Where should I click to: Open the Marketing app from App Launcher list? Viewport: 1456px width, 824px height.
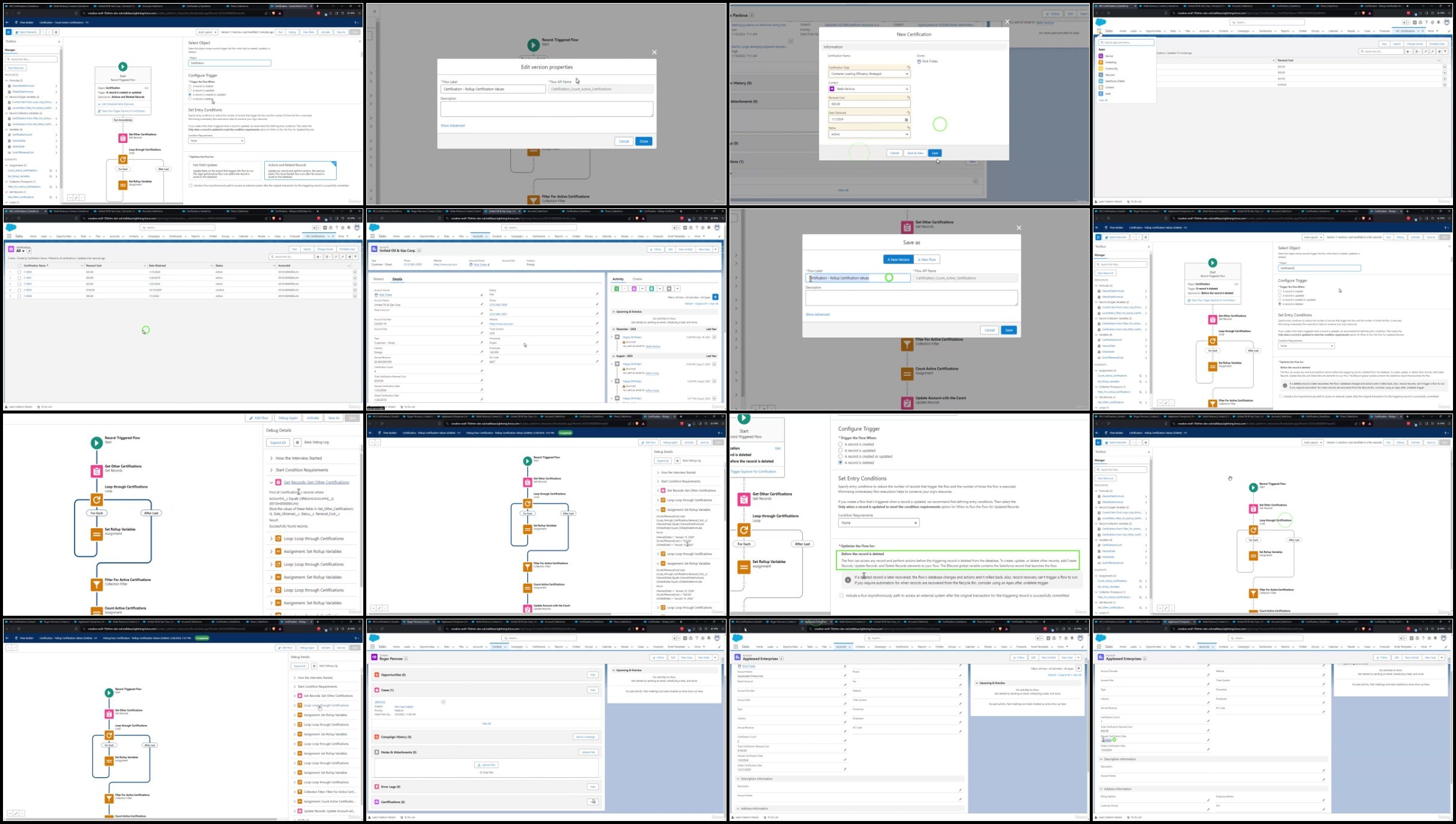click(x=1107, y=62)
